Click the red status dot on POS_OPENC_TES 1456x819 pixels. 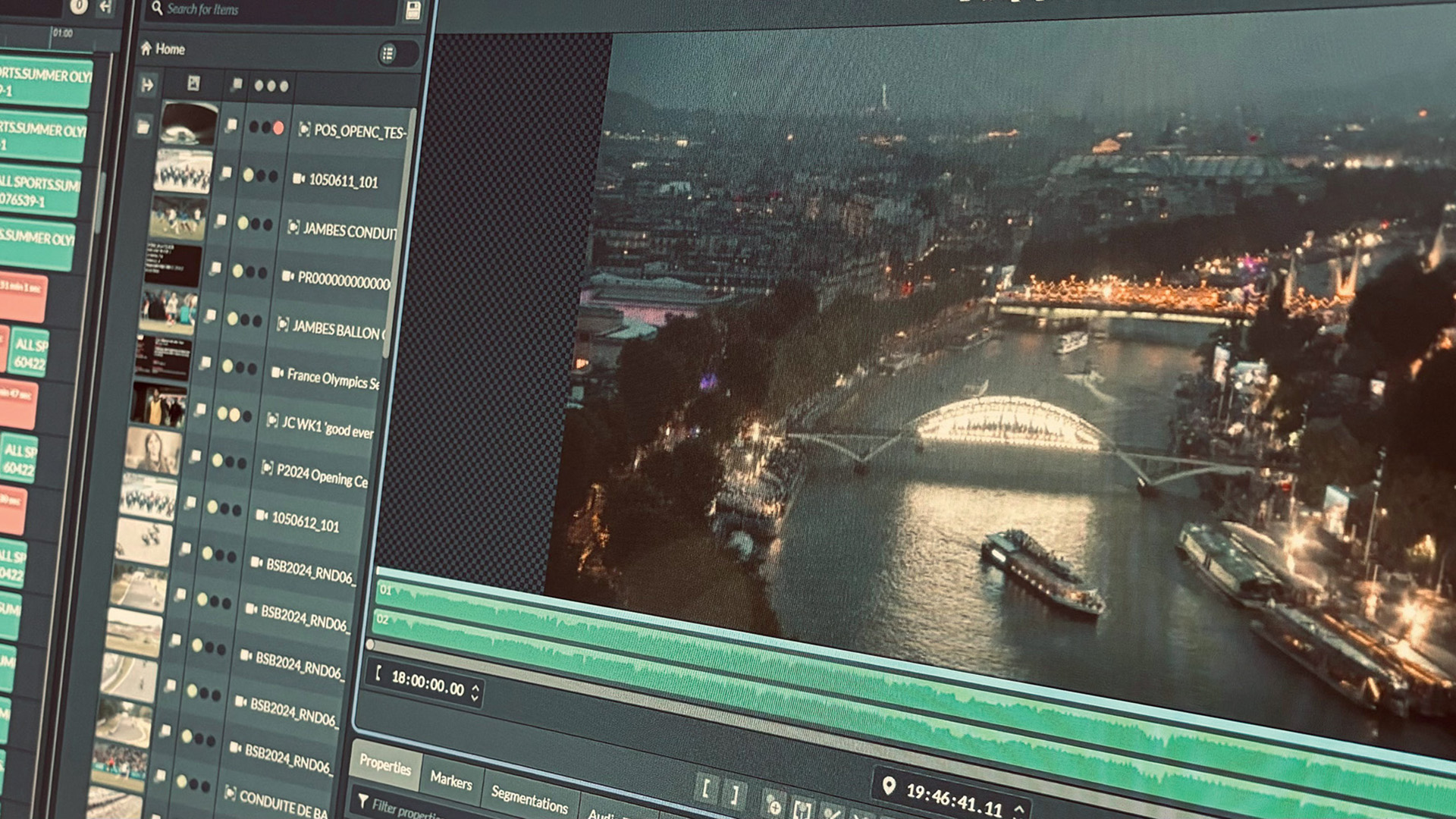click(x=278, y=127)
